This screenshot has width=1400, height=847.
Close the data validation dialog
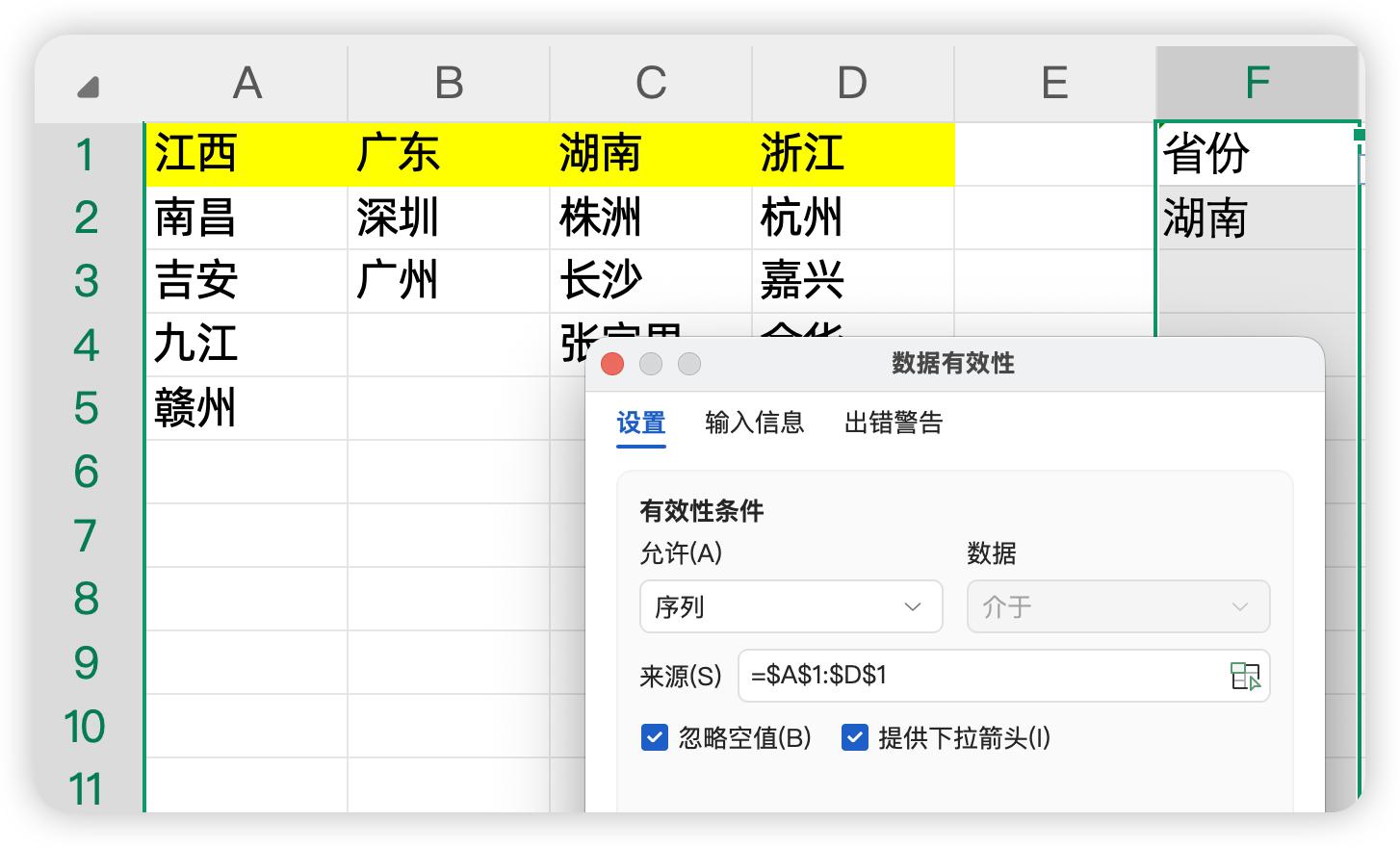coord(612,364)
